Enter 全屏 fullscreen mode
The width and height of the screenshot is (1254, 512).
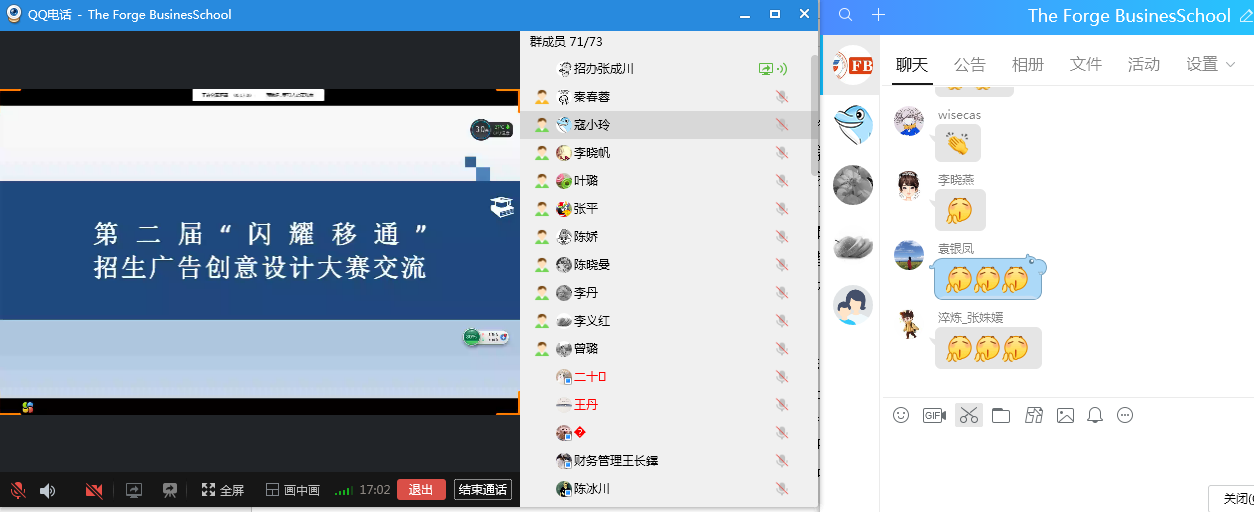(222, 490)
